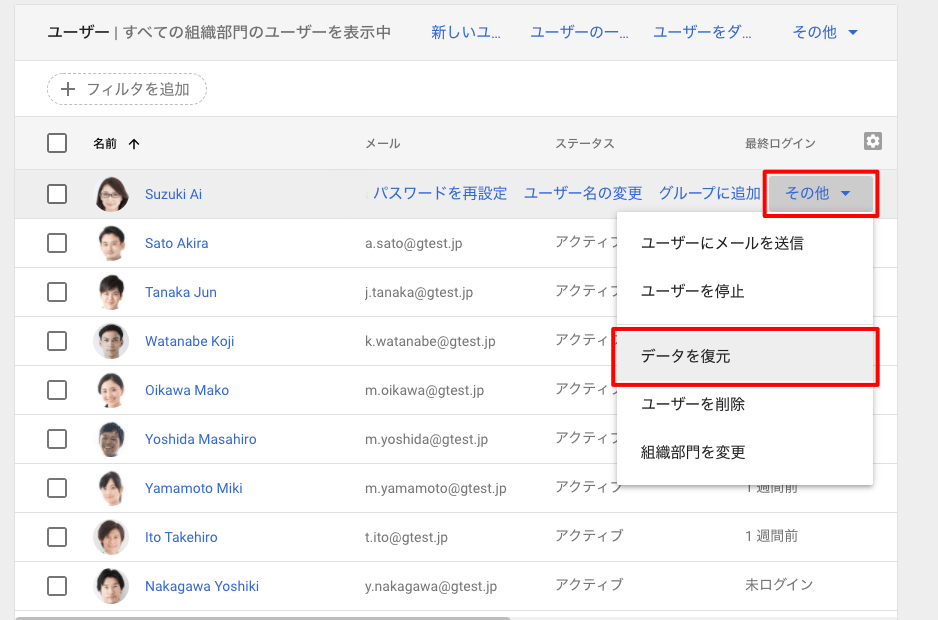This screenshot has width=938, height=620.
Task: Click Sato Akira's profile avatar
Action: tap(111, 243)
